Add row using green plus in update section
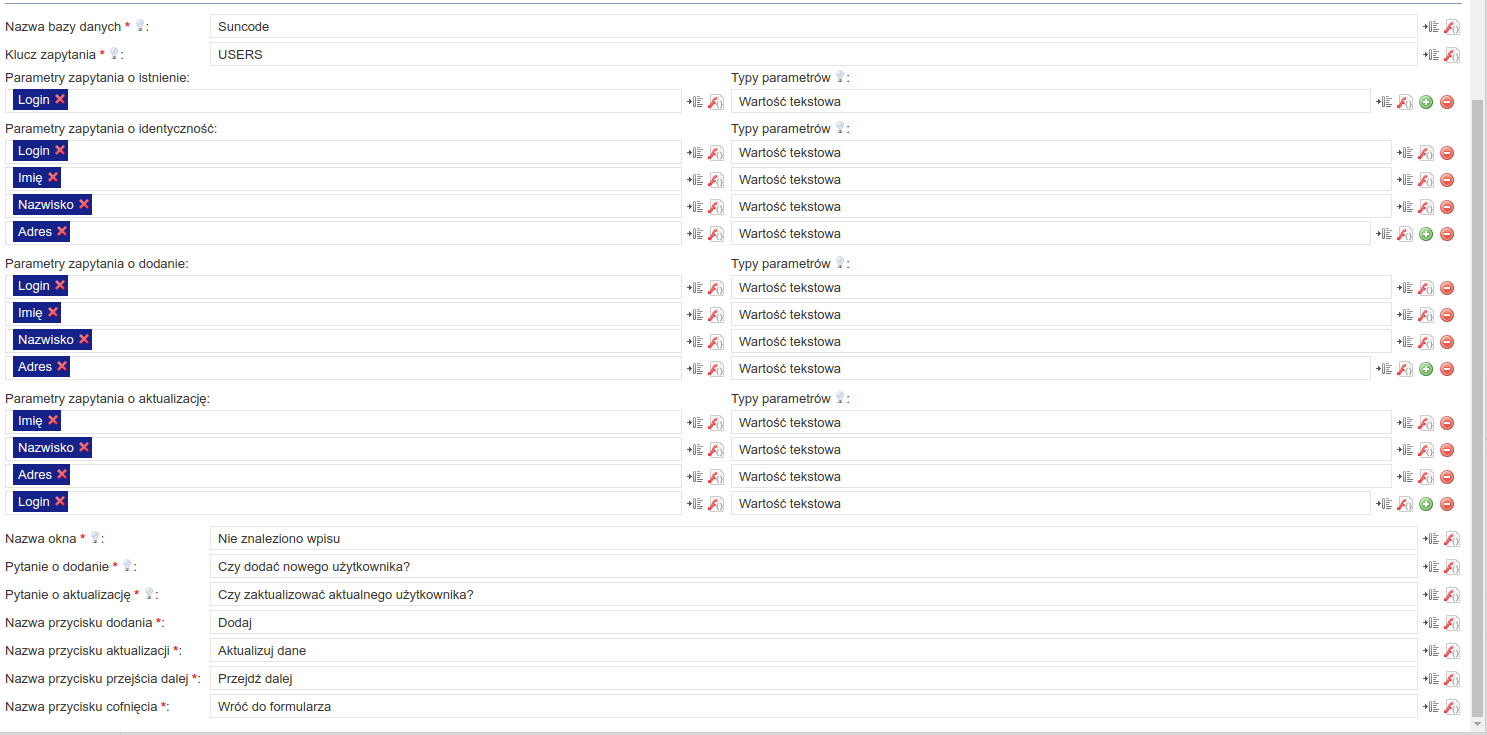 1426,504
